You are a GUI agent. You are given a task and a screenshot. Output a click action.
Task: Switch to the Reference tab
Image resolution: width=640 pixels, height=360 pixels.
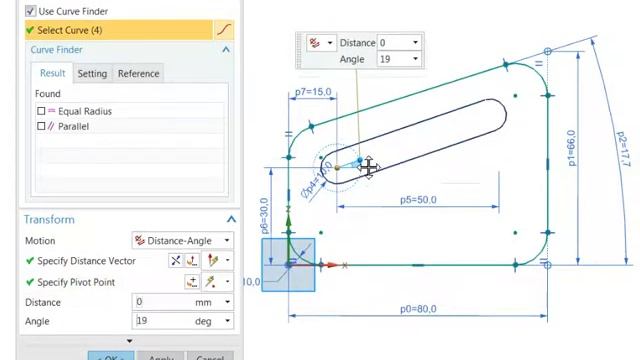coord(138,74)
